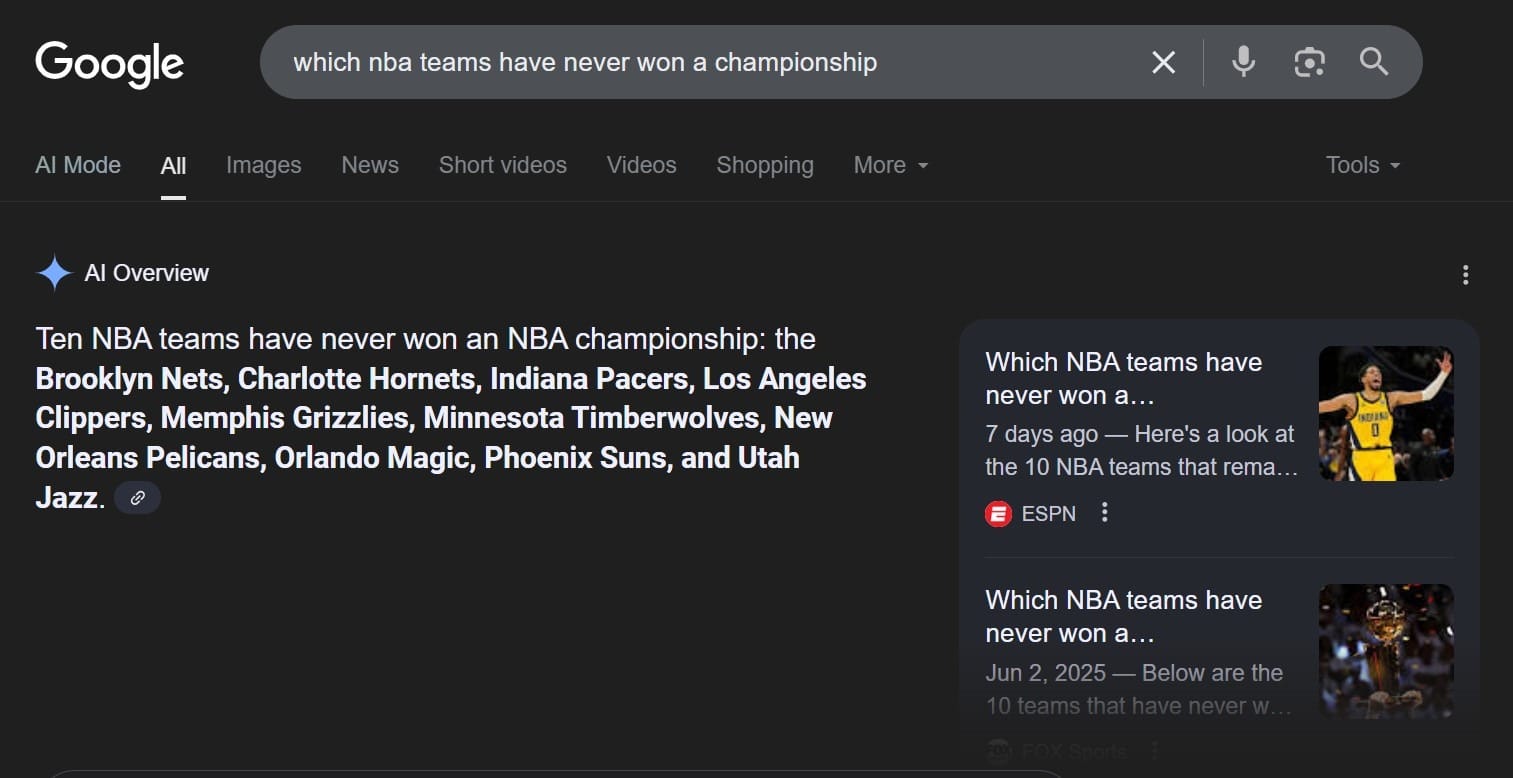Open ESPN article on NBA teams
Viewport: 1513px width, 778px height.
[1123, 378]
